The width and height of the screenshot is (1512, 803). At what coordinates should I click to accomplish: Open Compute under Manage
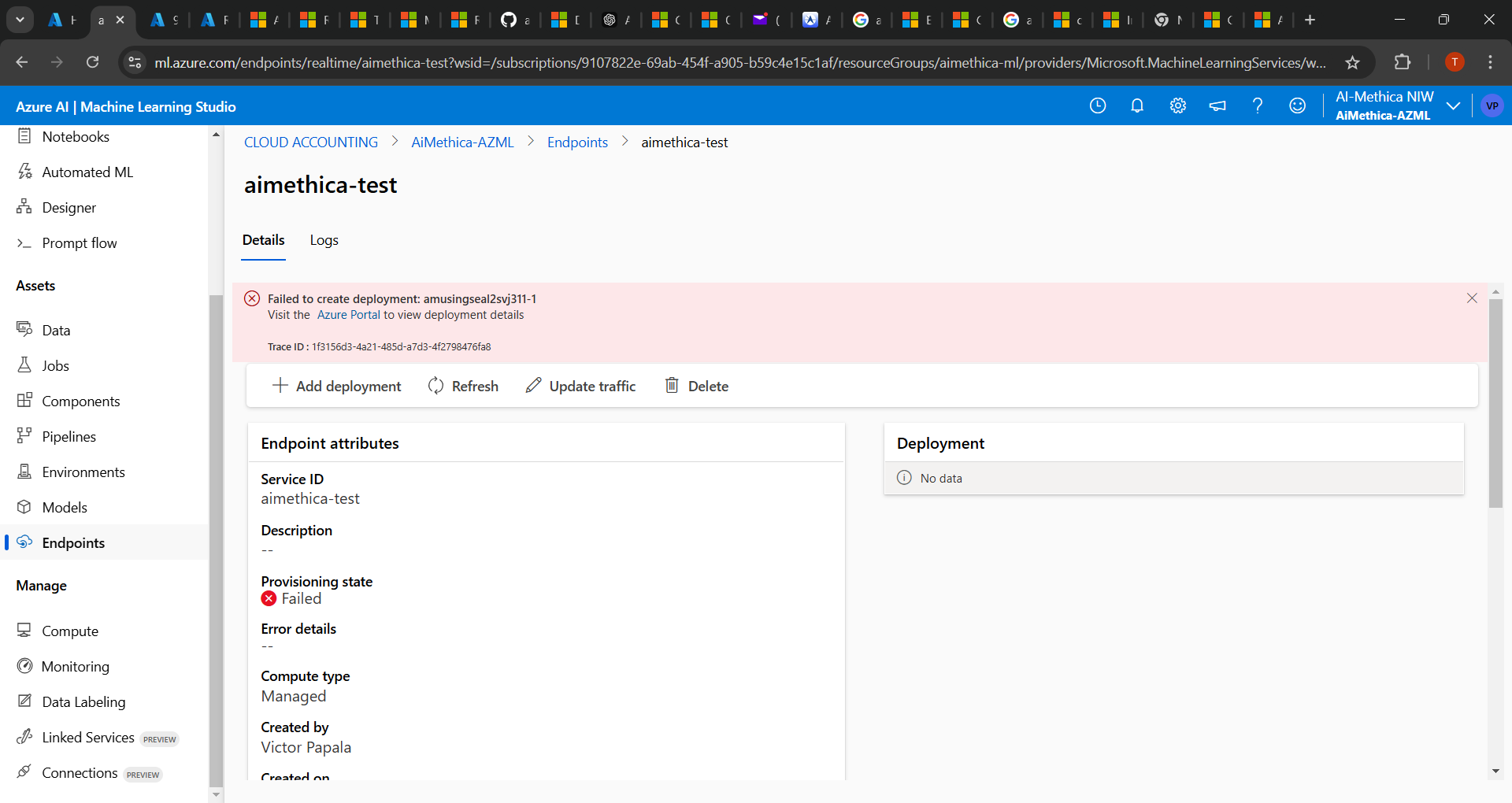[57, 631]
